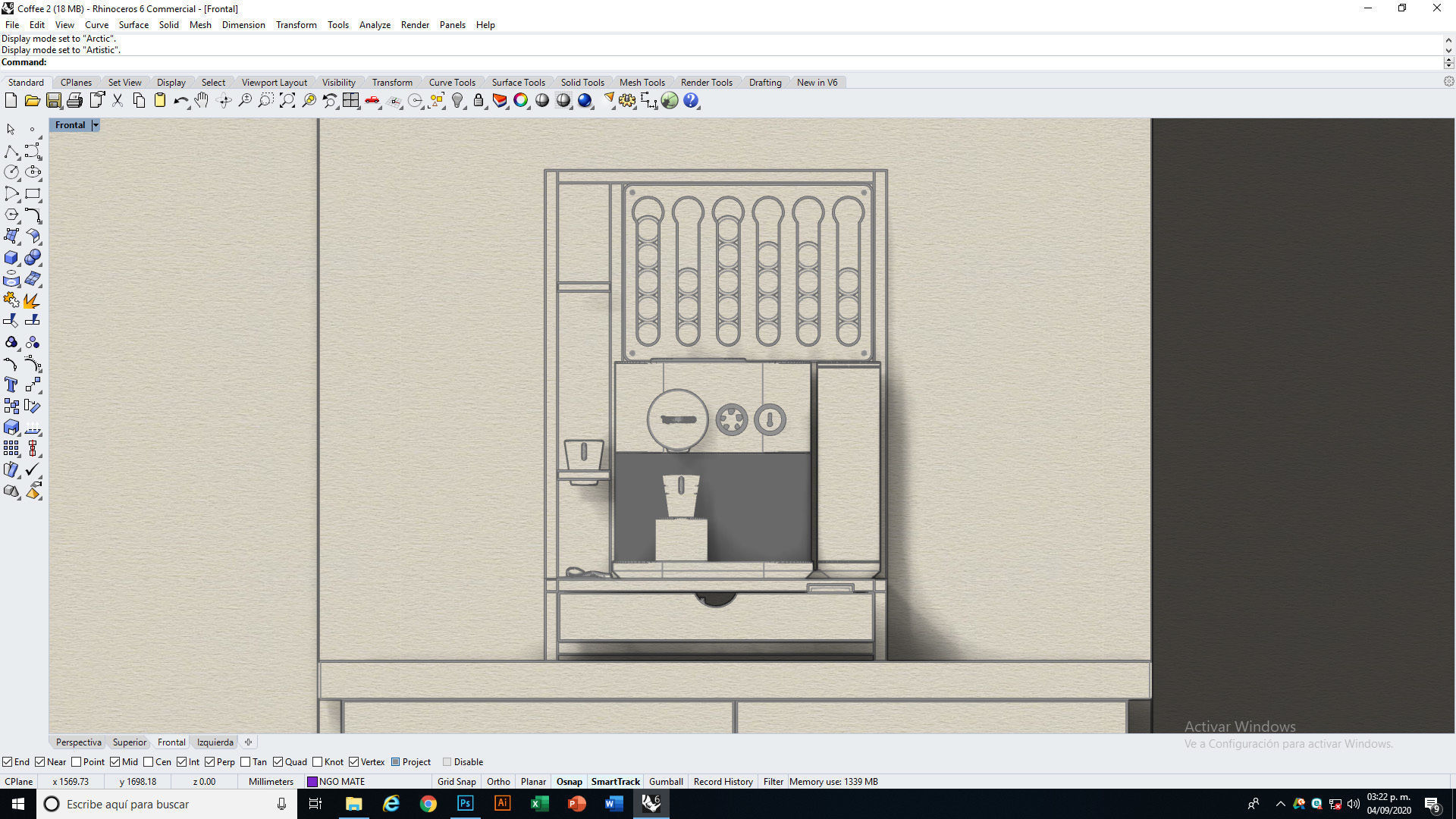Cut selection with scissors icon
The width and height of the screenshot is (1456, 819).
tap(118, 100)
